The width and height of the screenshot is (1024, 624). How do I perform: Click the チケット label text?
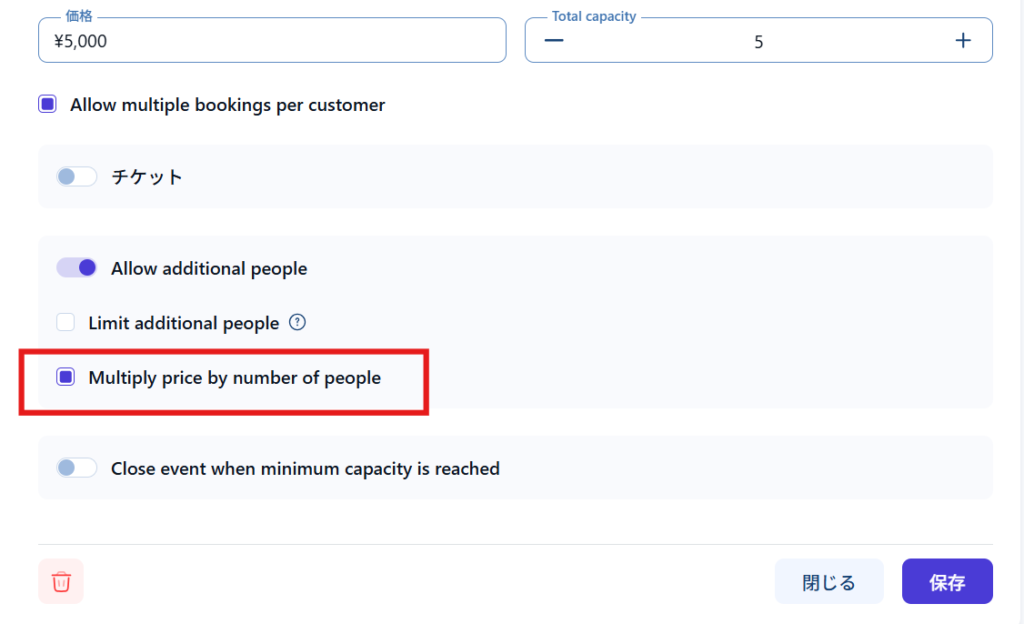[147, 177]
